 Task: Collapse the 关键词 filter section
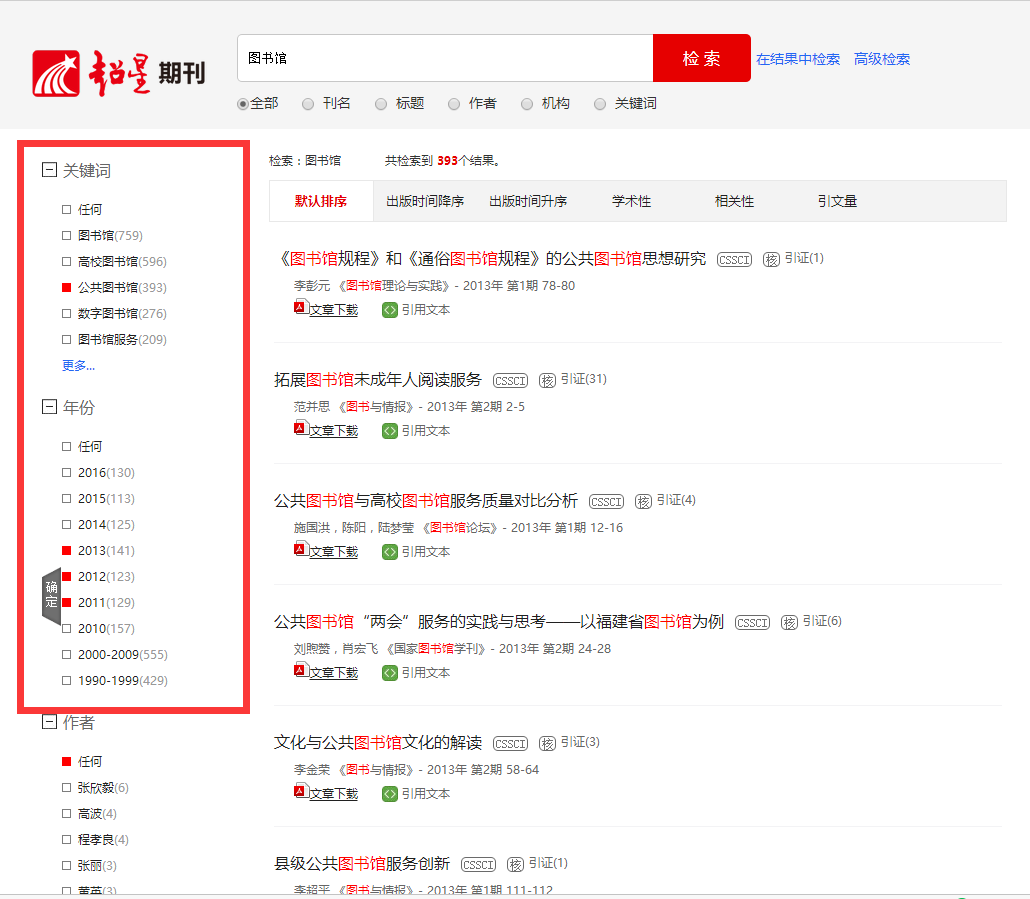[49, 170]
